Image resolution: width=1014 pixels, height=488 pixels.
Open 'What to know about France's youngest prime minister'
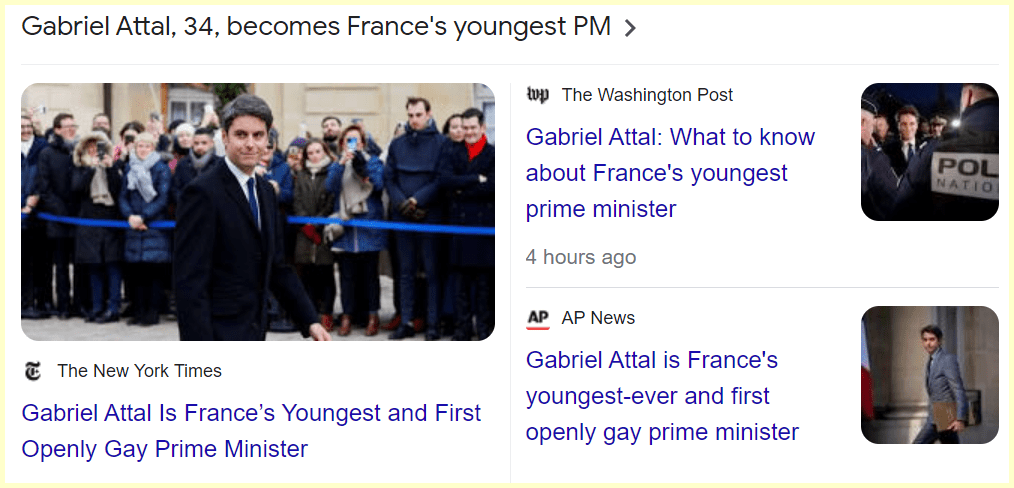670,173
